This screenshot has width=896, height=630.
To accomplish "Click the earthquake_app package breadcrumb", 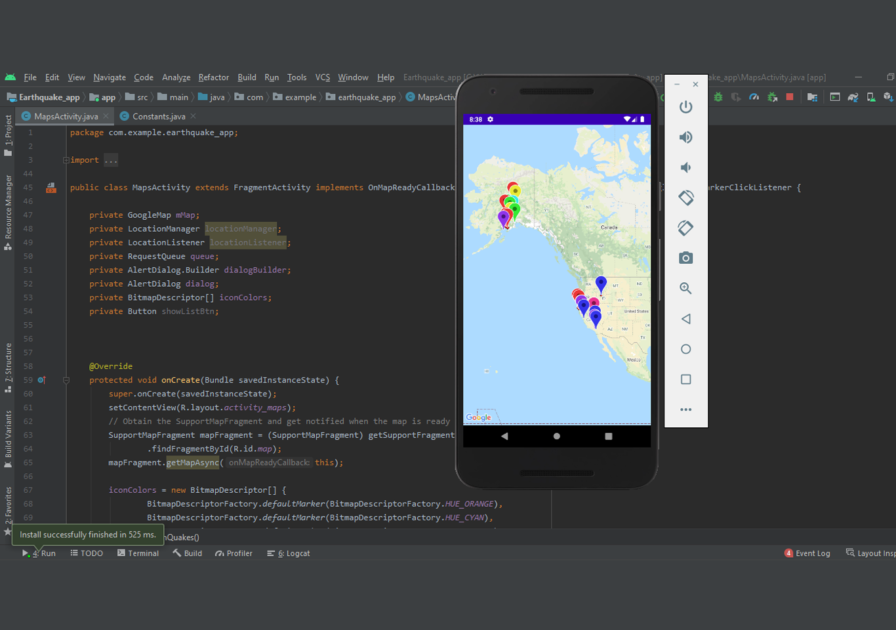I will (361, 97).
